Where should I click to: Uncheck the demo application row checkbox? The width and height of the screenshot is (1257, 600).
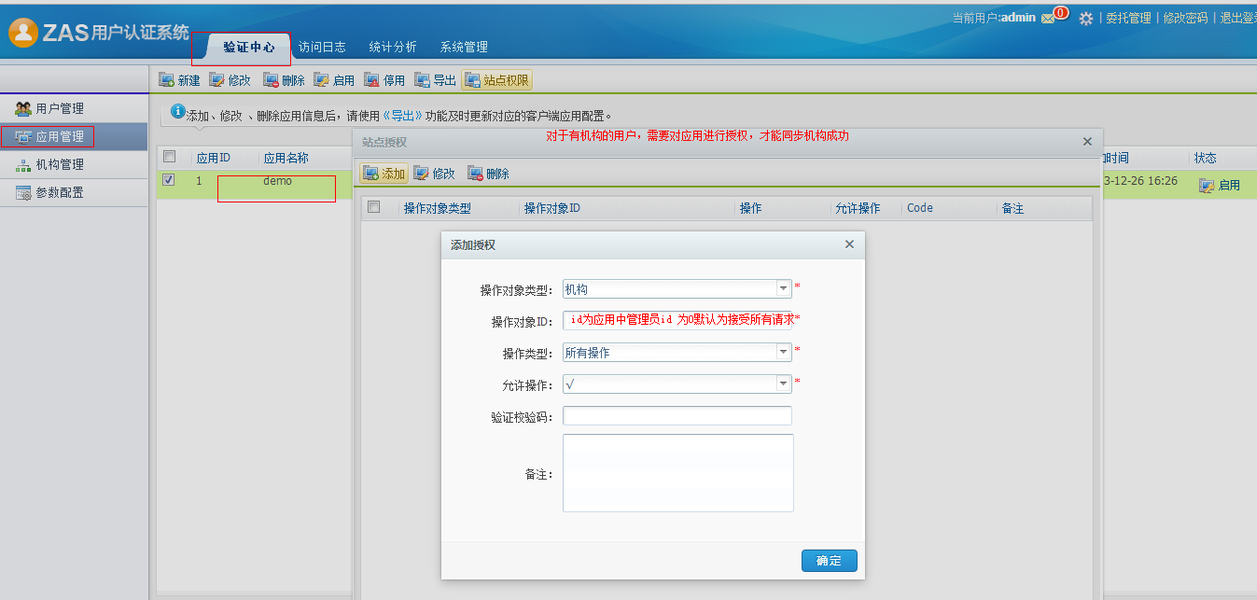pyautogui.click(x=169, y=181)
